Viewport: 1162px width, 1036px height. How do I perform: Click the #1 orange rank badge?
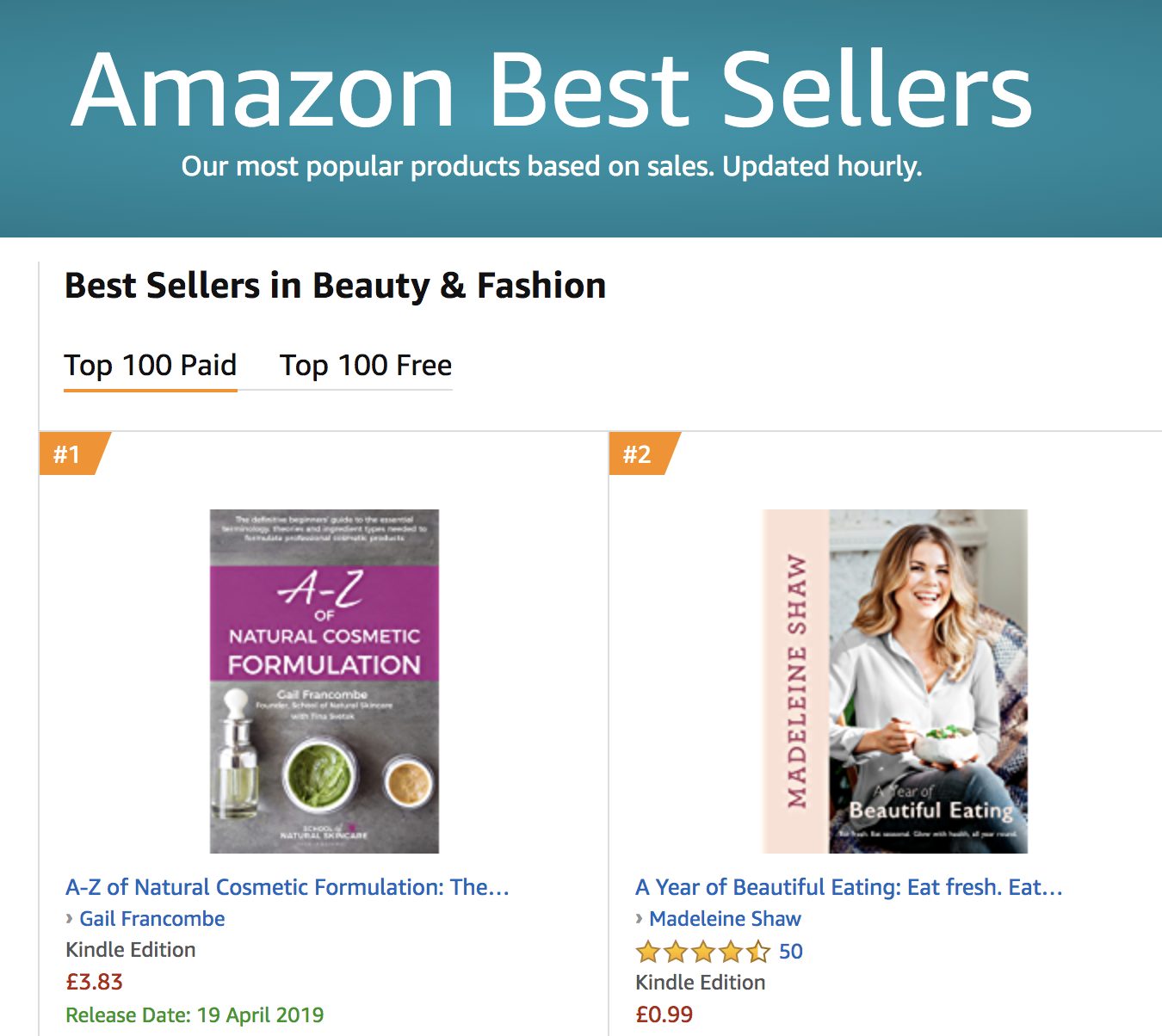[69, 453]
